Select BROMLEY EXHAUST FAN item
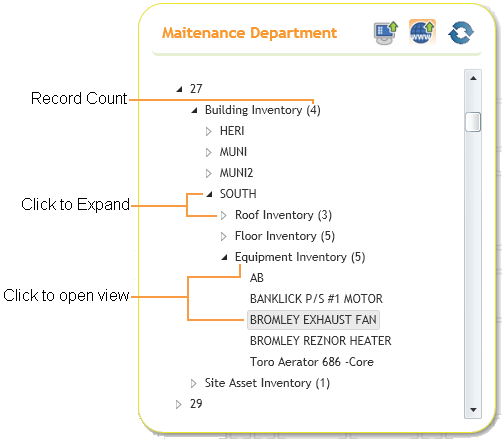Viewport: 504px width, 440px height. click(x=313, y=320)
